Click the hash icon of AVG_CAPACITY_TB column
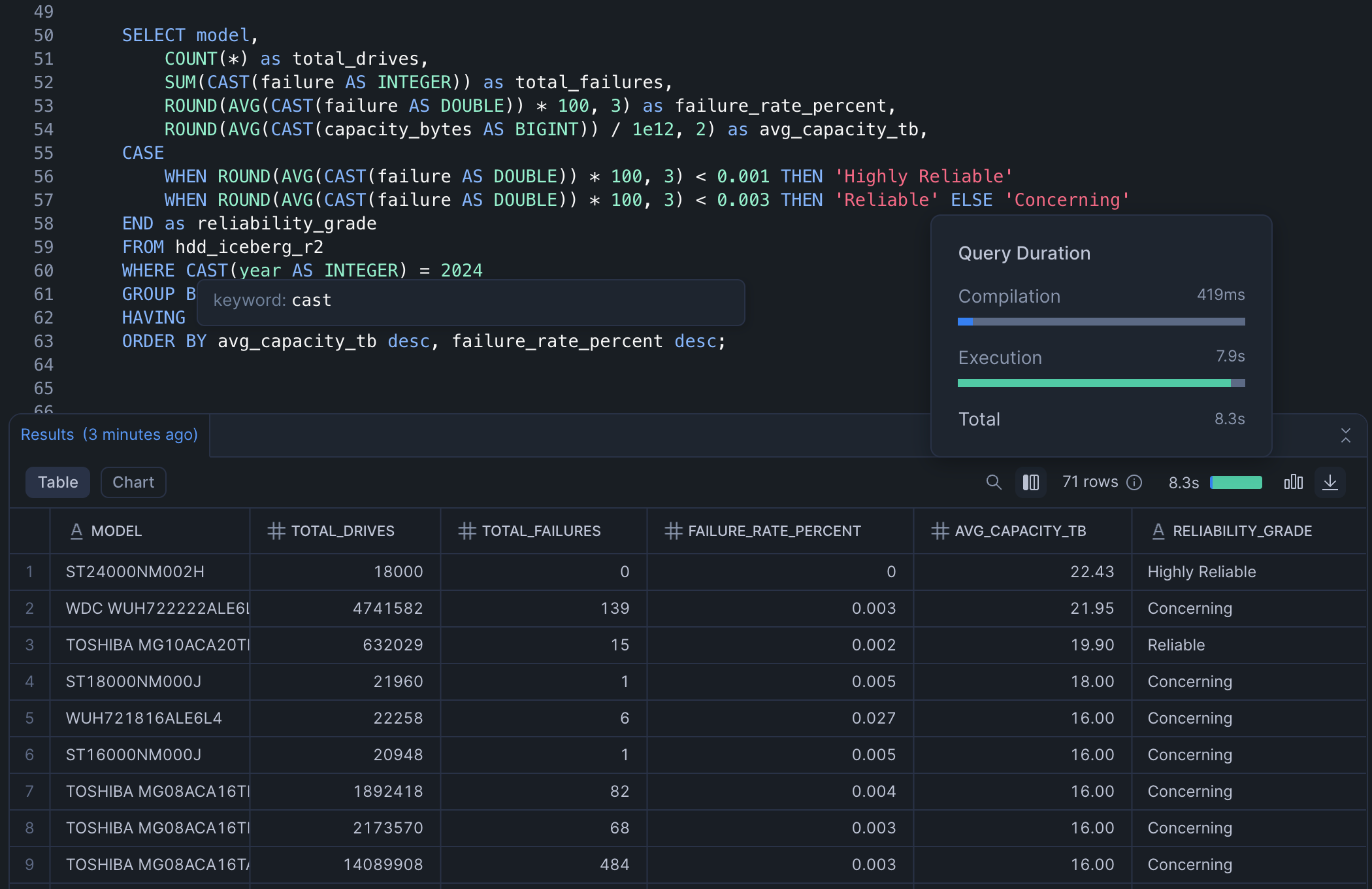Viewport: 1372px width, 889px height. click(x=939, y=531)
